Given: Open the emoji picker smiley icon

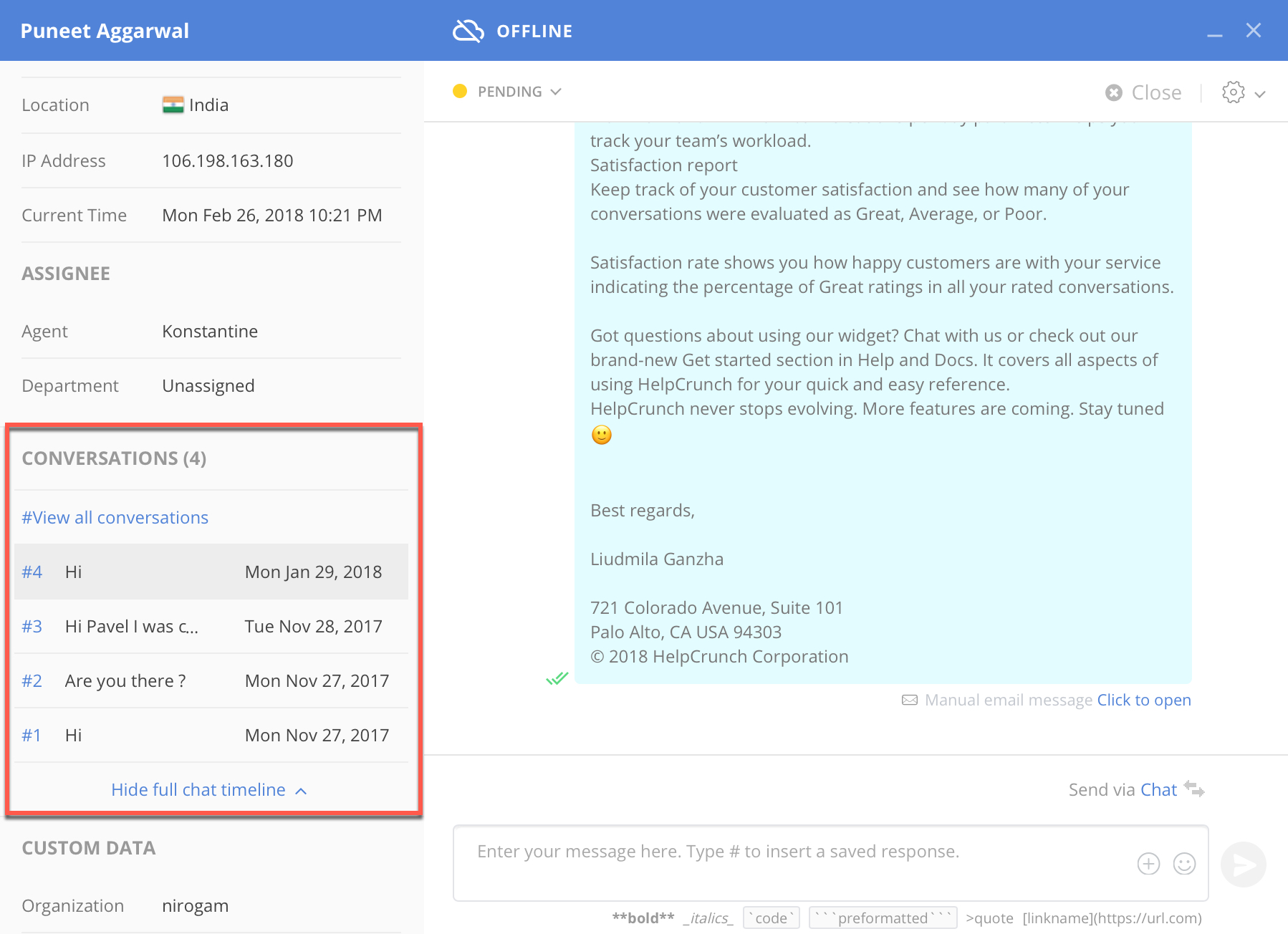Looking at the screenshot, I should (1184, 864).
